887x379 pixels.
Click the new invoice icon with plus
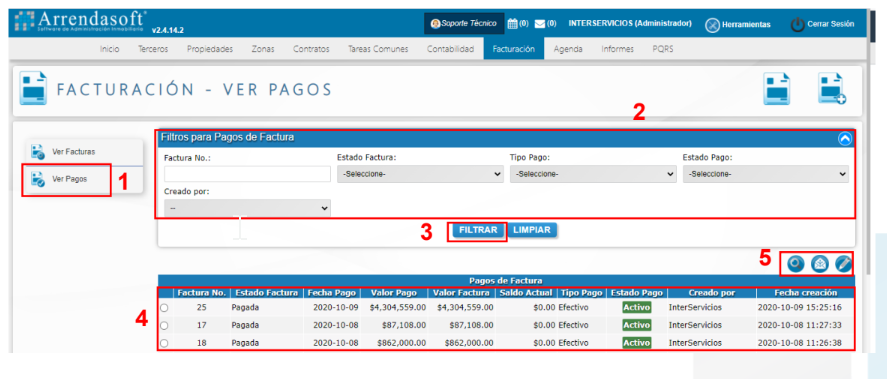(x=832, y=89)
